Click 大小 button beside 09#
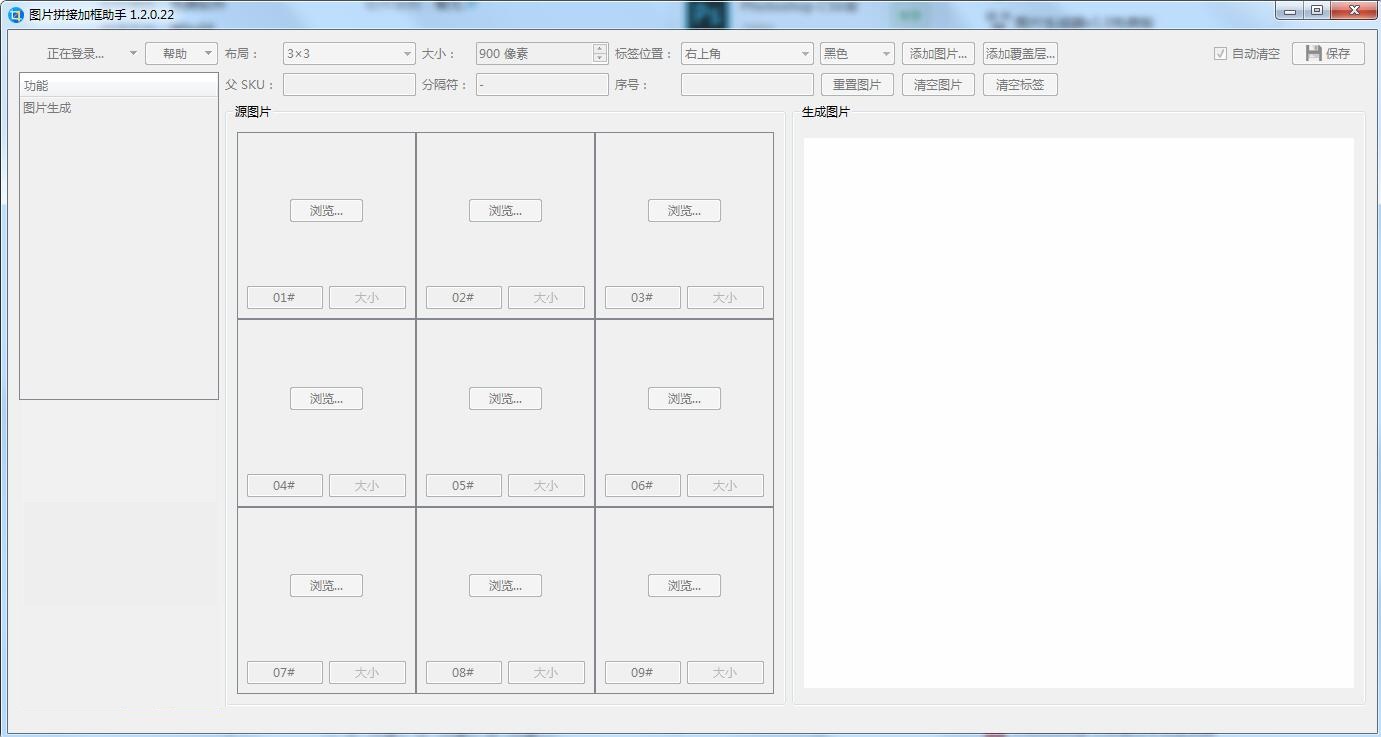The image size is (1381, 737). [x=725, y=673]
